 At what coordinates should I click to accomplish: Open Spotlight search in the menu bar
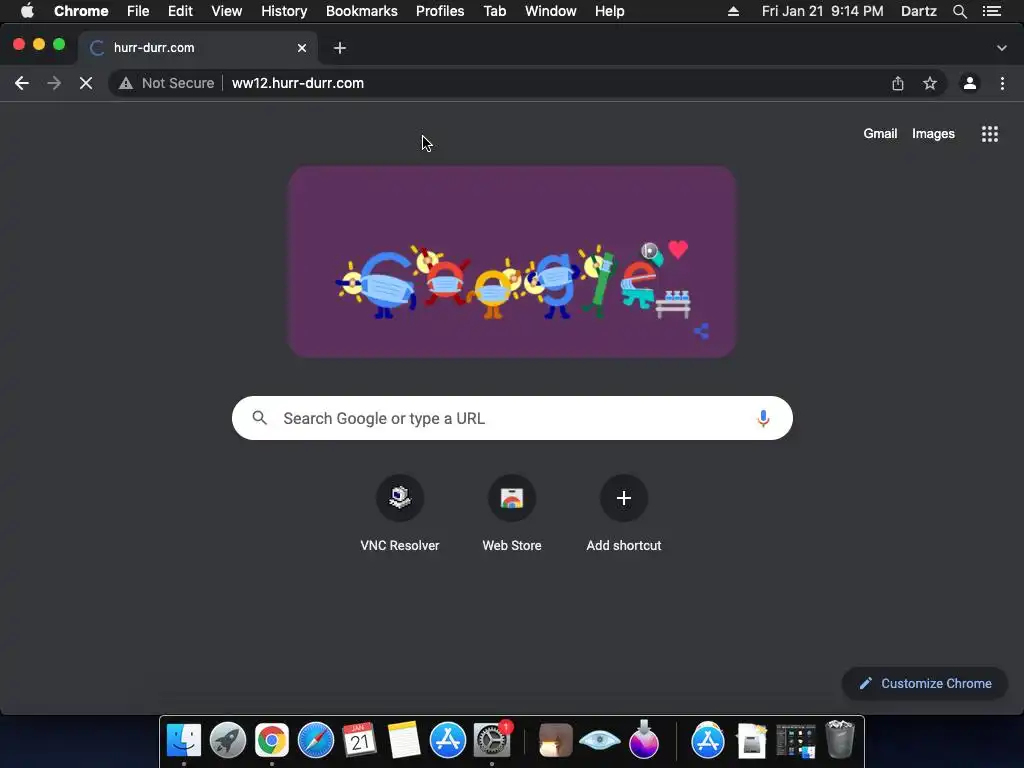coord(959,11)
